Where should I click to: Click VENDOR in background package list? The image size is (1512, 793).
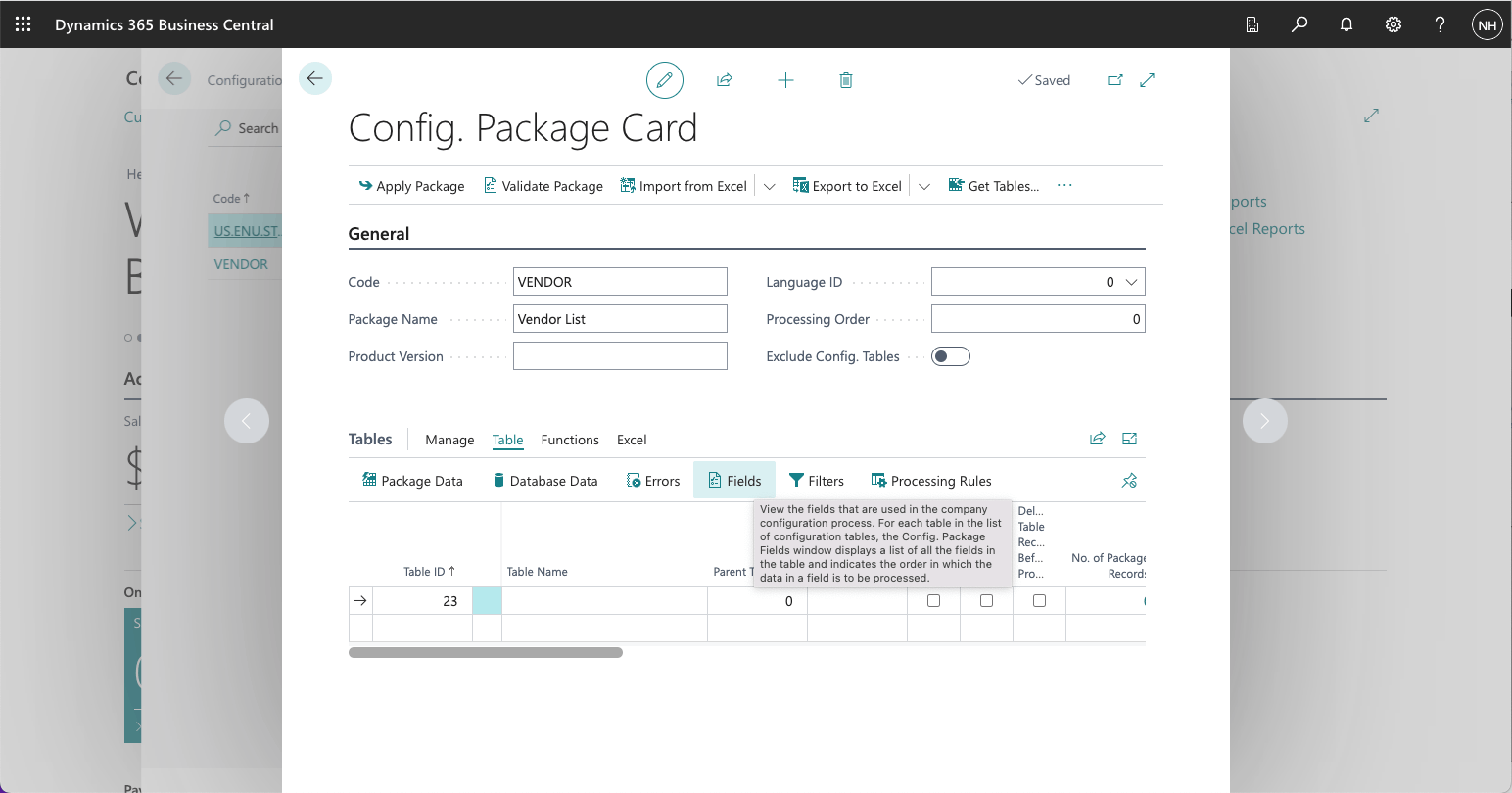pyautogui.click(x=241, y=264)
